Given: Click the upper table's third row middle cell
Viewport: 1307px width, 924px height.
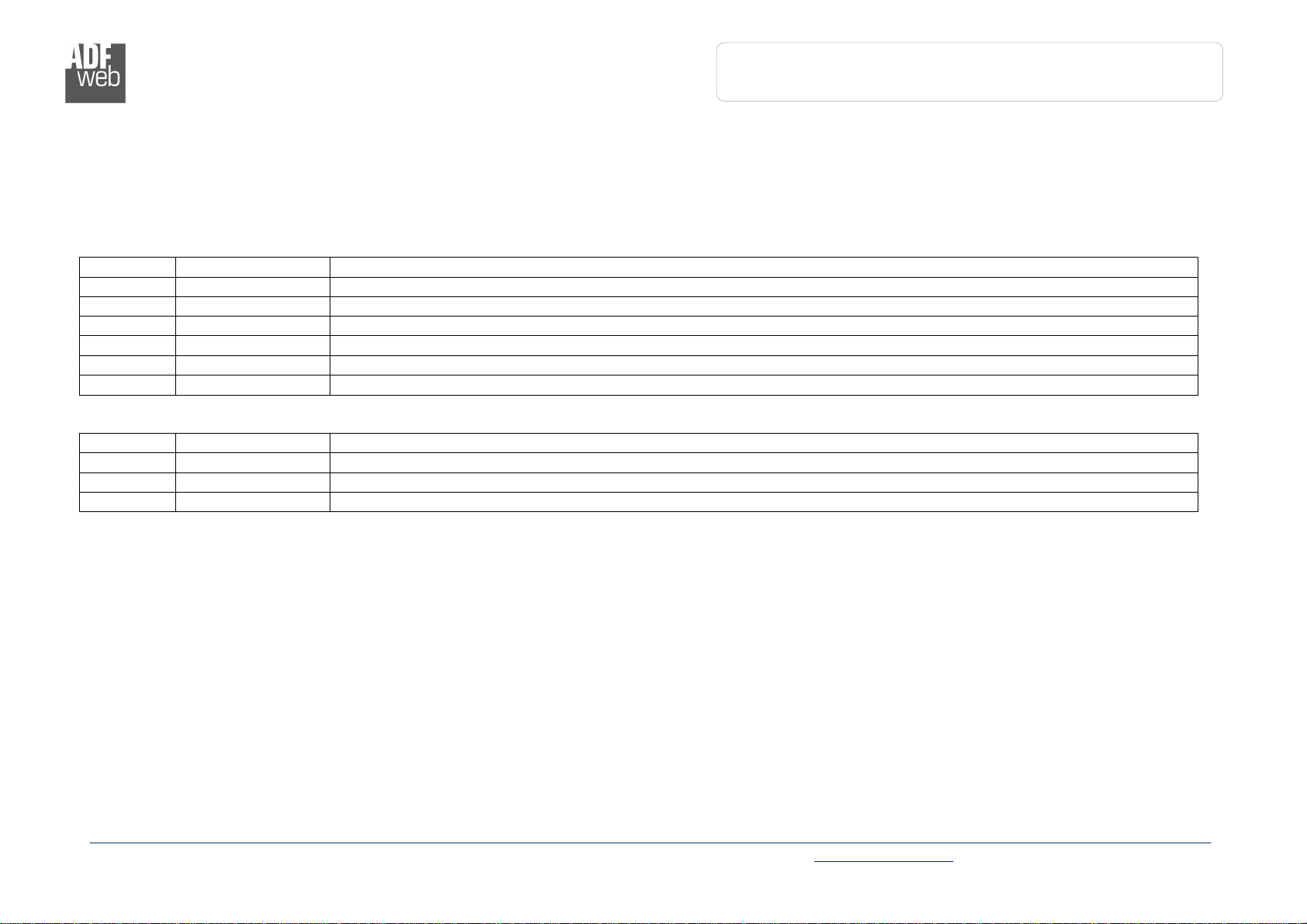Looking at the screenshot, I should (253, 306).
